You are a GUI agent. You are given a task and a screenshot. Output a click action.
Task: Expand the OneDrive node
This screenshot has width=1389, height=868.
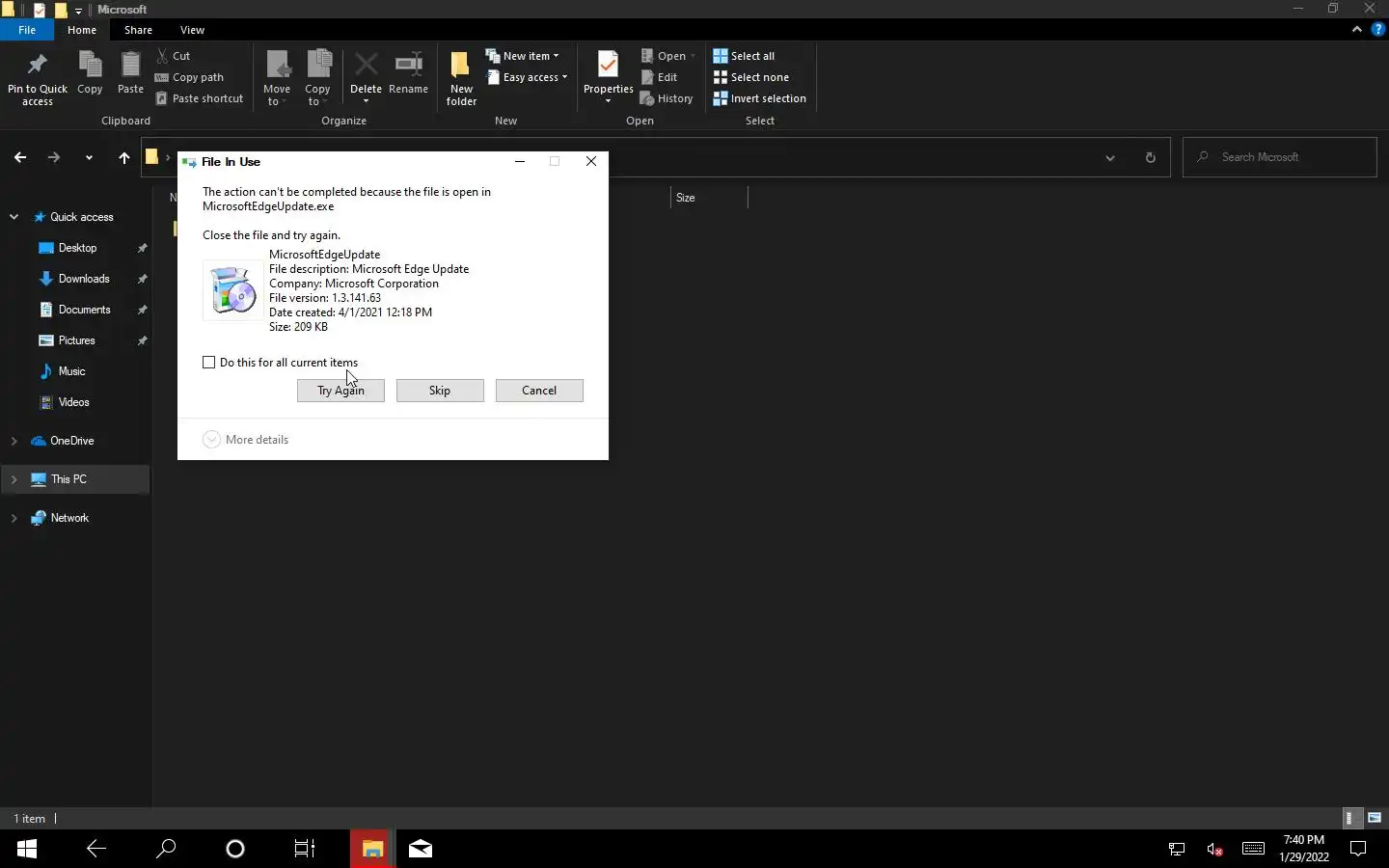(x=14, y=441)
